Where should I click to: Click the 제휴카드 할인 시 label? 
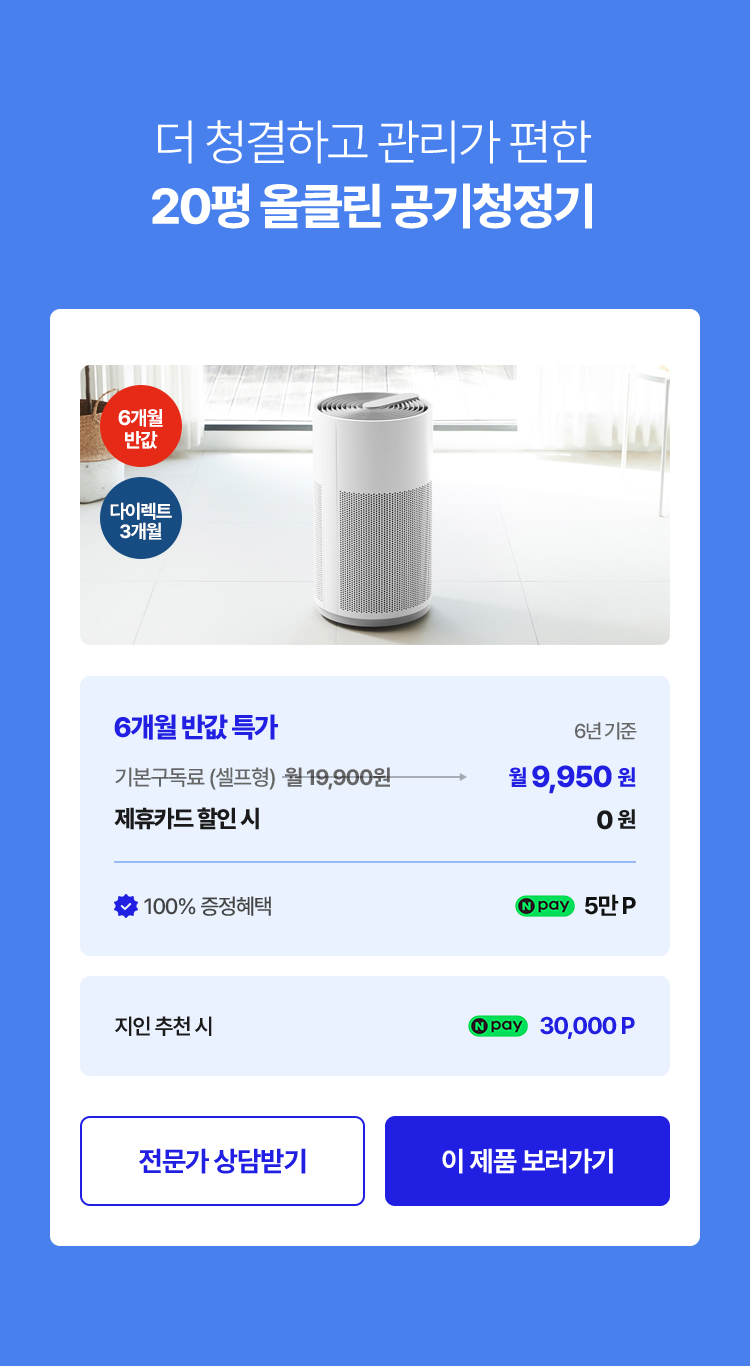click(x=187, y=819)
